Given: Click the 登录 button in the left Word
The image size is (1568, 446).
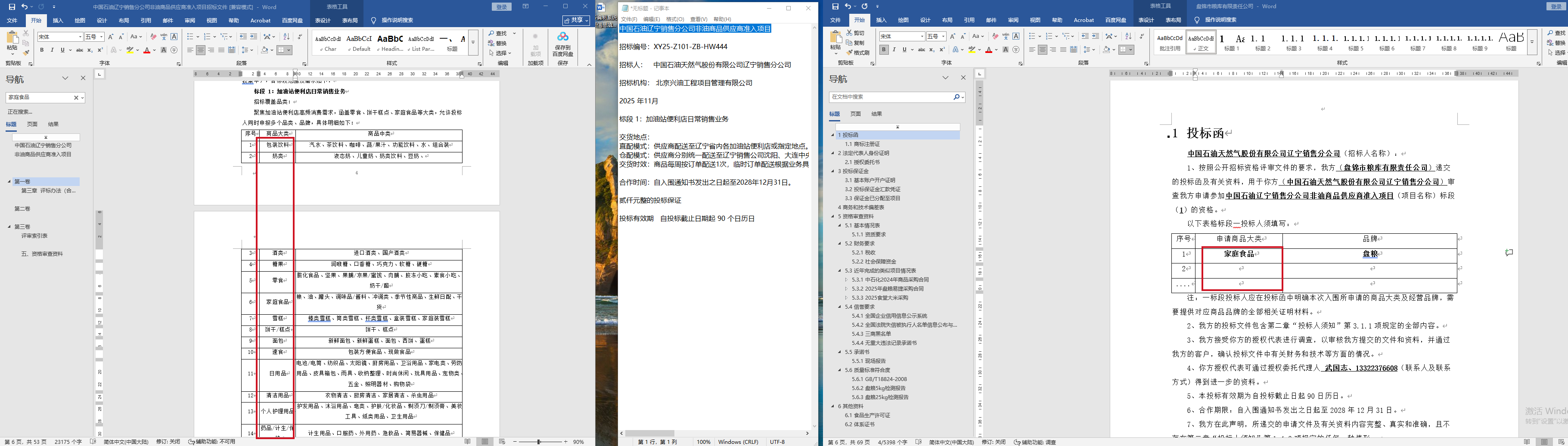Looking at the screenshot, I should tap(502, 7).
